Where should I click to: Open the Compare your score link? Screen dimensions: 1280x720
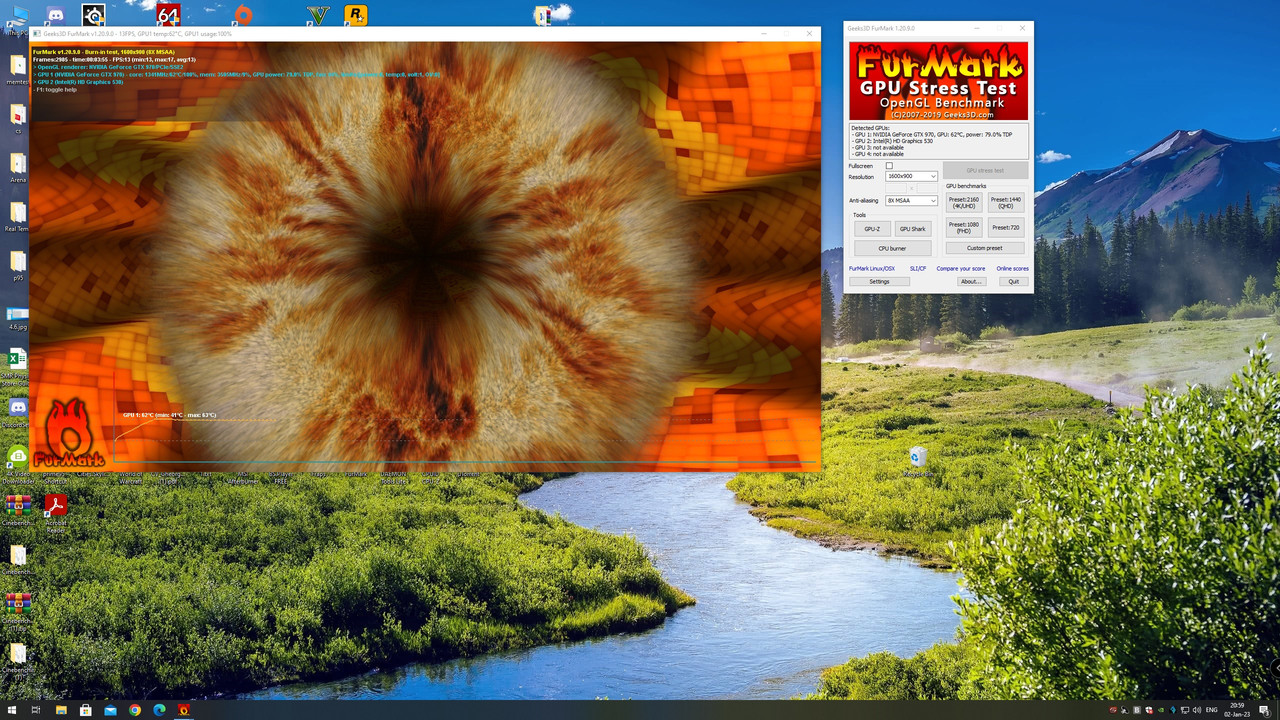click(x=961, y=268)
